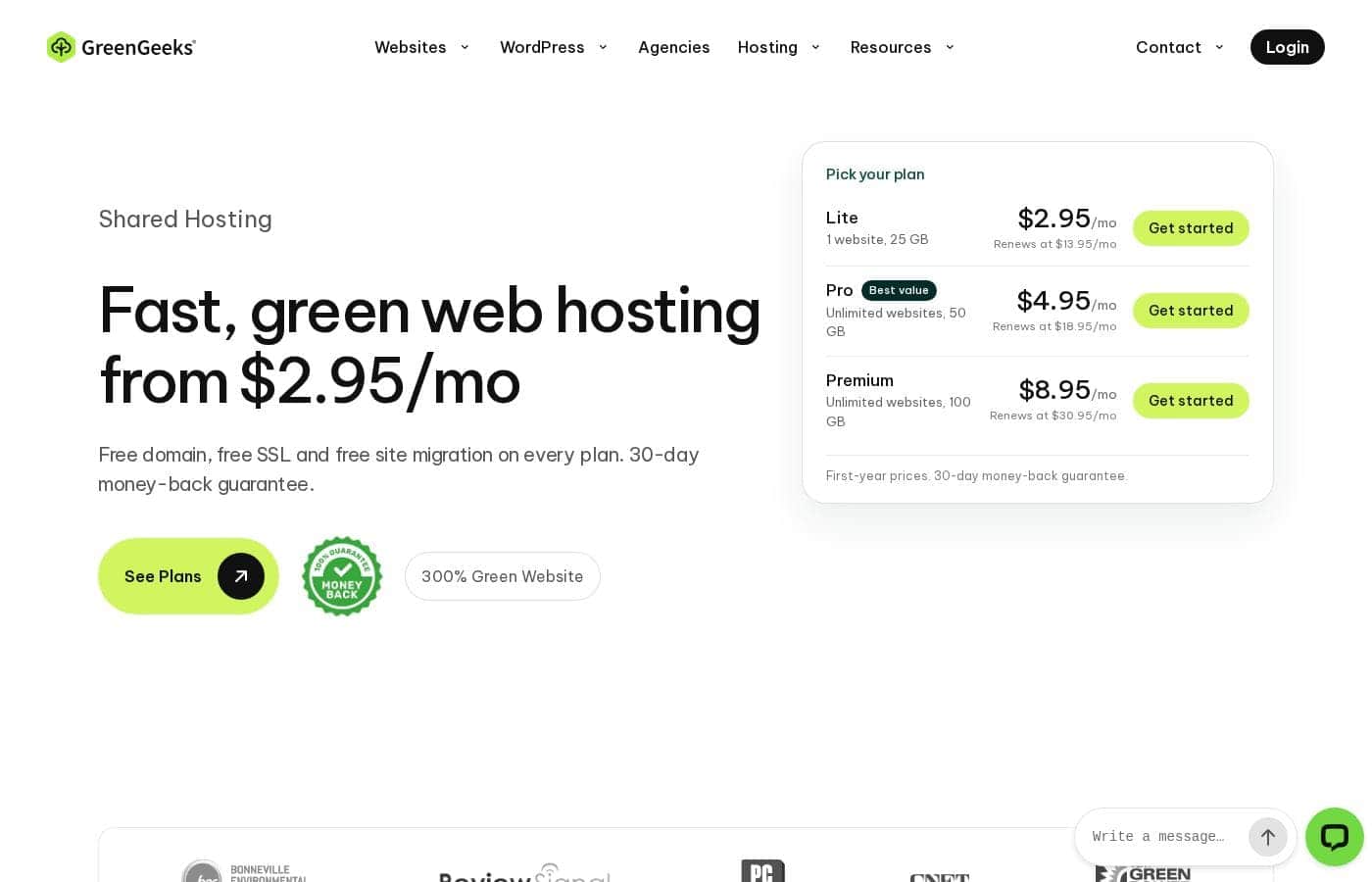Open the Resources menu item
1372x882 pixels.
click(x=891, y=47)
